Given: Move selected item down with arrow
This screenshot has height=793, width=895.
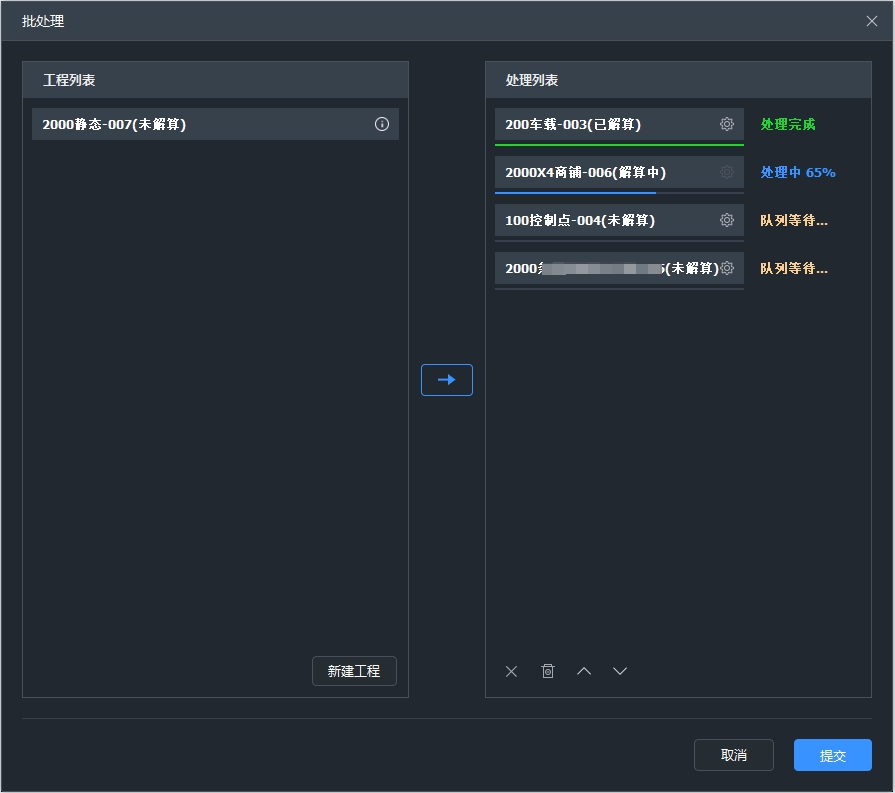Looking at the screenshot, I should [620, 671].
